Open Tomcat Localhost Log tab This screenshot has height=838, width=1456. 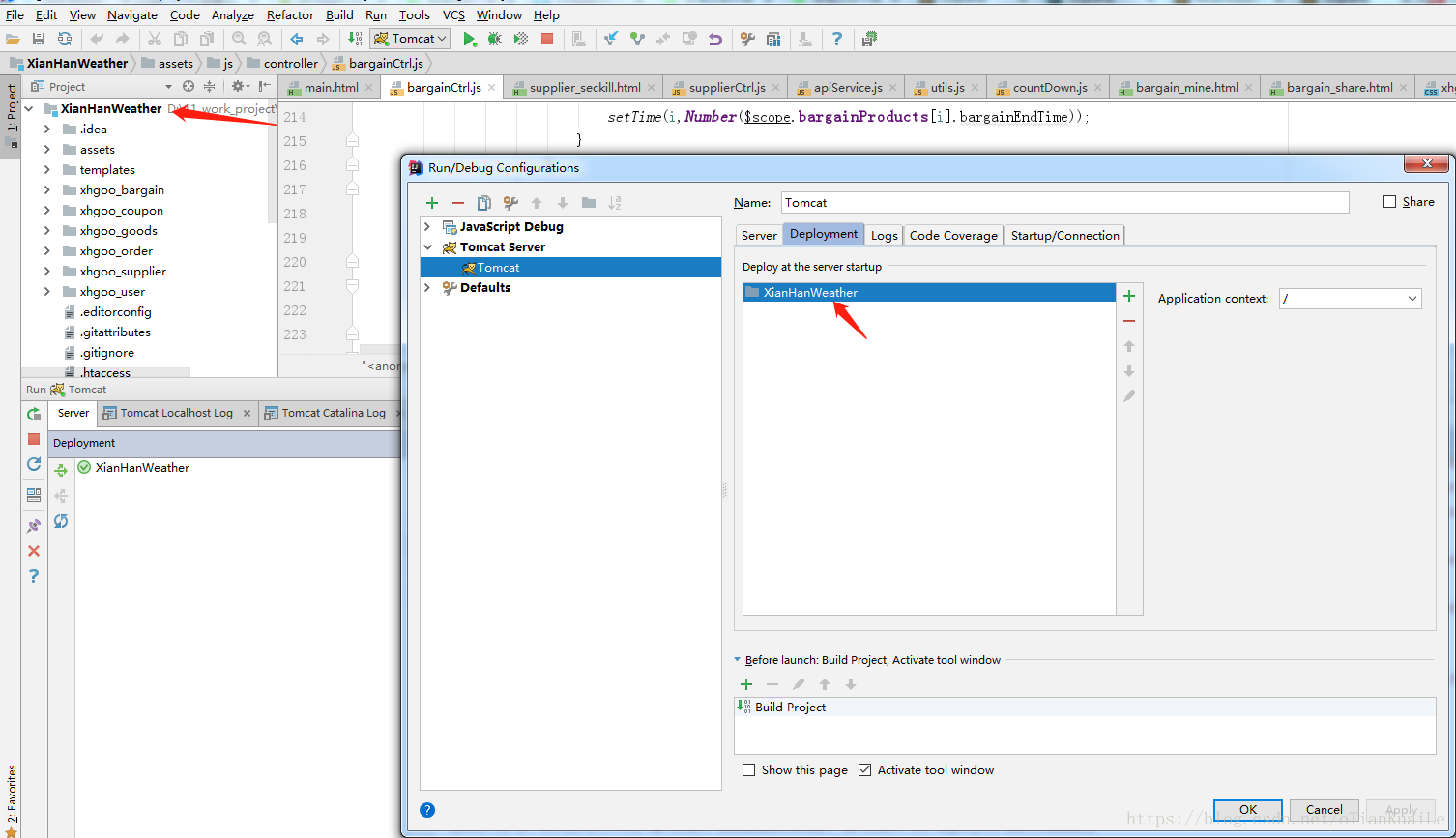(x=177, y=413)
